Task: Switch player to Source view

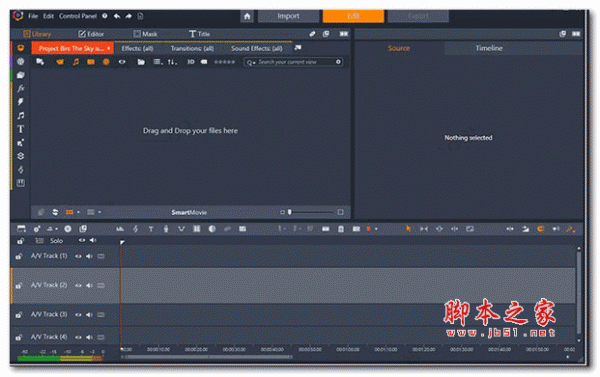Action: coord(399,48)
